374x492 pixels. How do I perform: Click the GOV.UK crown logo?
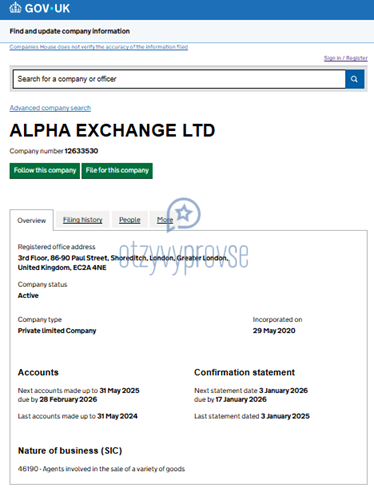(15, 8)
